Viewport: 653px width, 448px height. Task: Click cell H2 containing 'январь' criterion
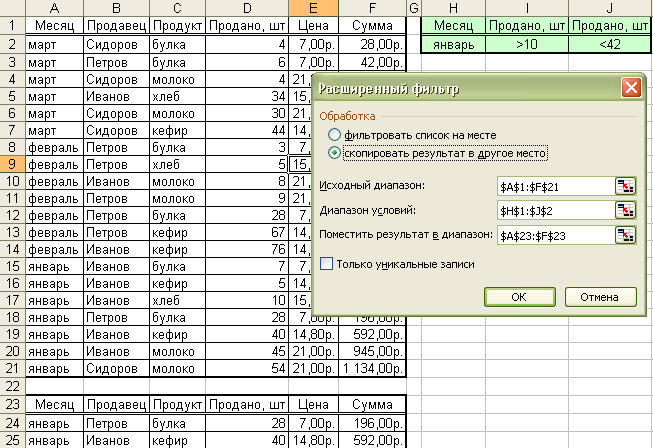(x=453, y=44)
